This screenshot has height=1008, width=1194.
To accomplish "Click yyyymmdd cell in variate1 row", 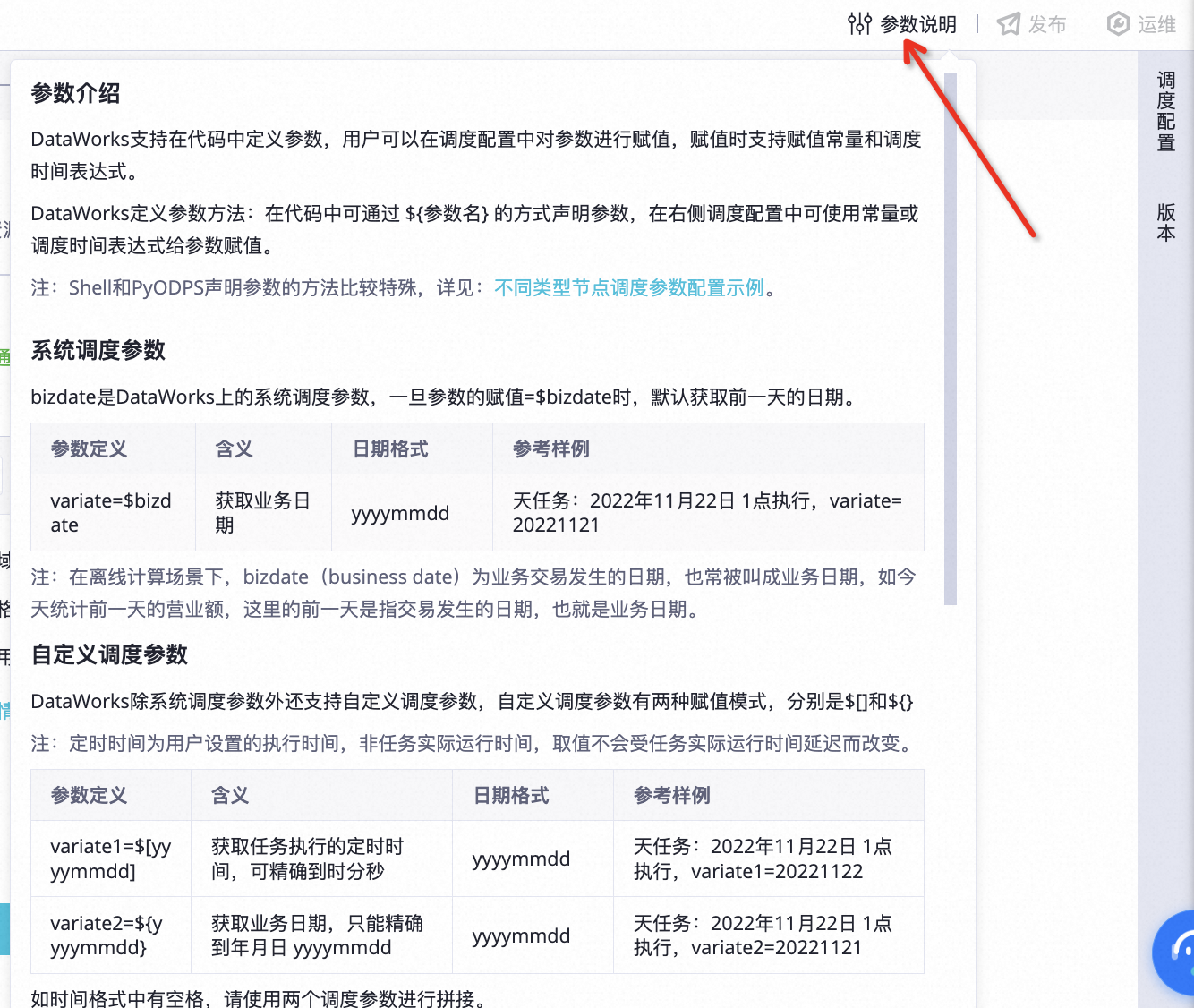I will click(x=533, y=859).
